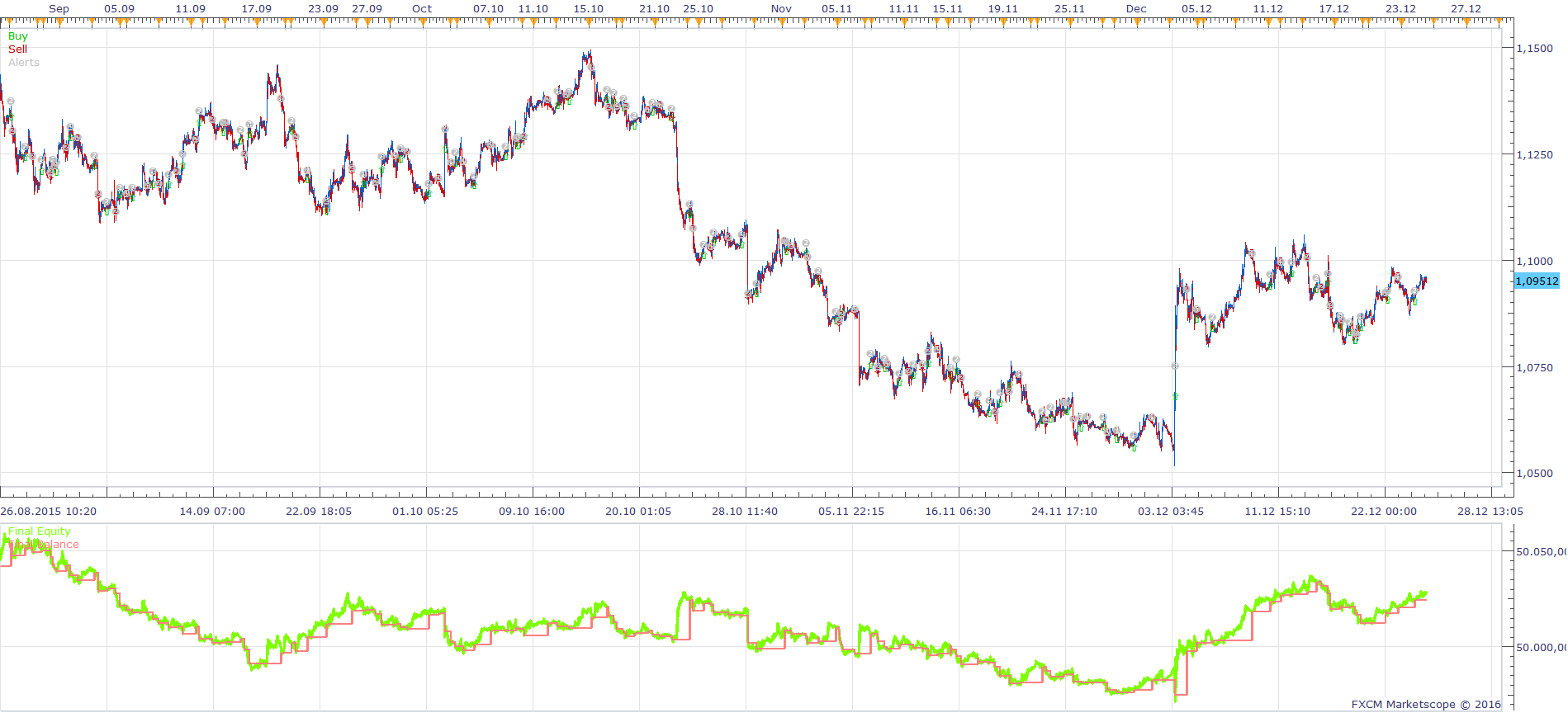1568x713 pixels.
Task: Click the Oct label on top timeline
Action: click(422, 9)
